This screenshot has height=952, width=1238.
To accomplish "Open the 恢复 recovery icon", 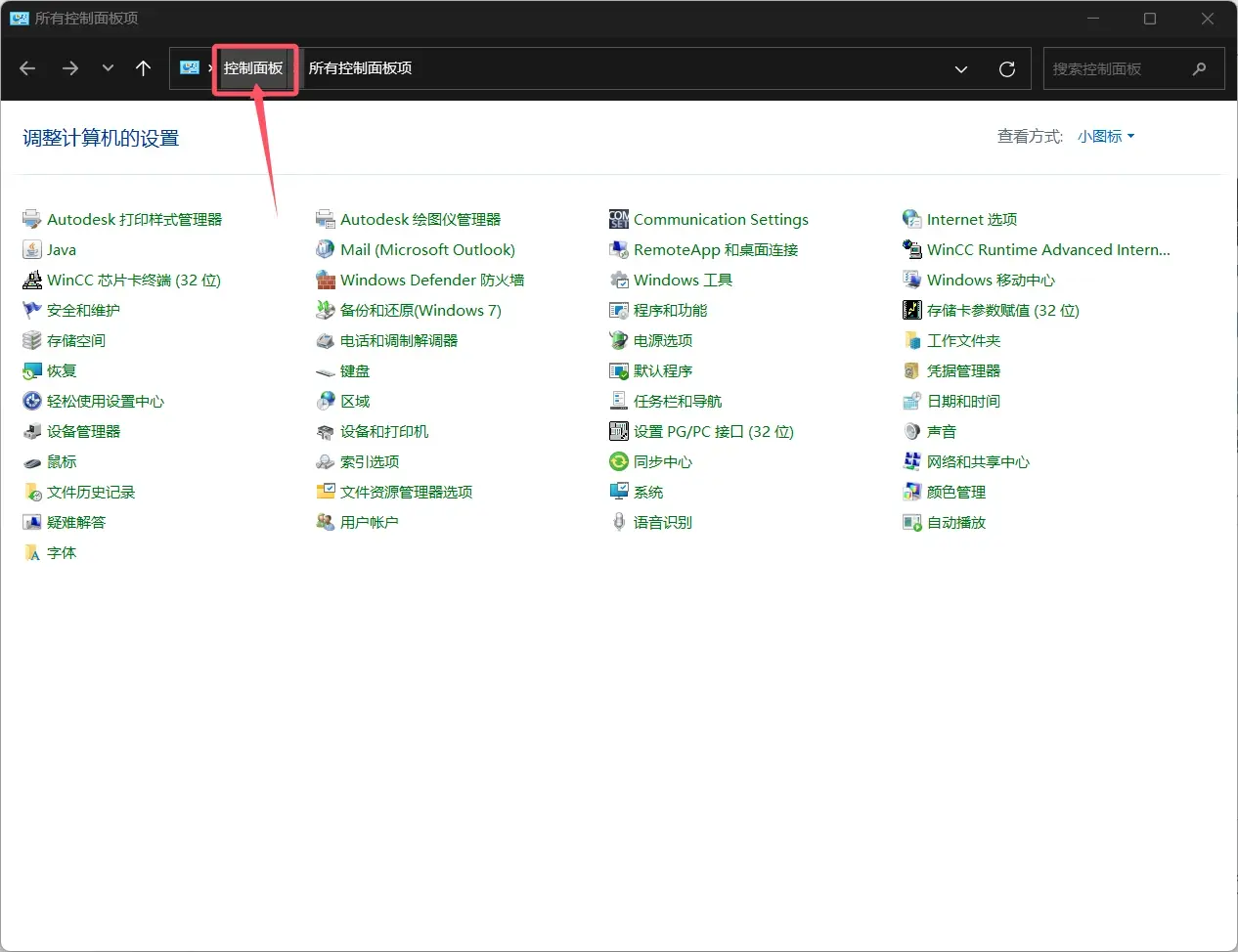I will point(31,370).
